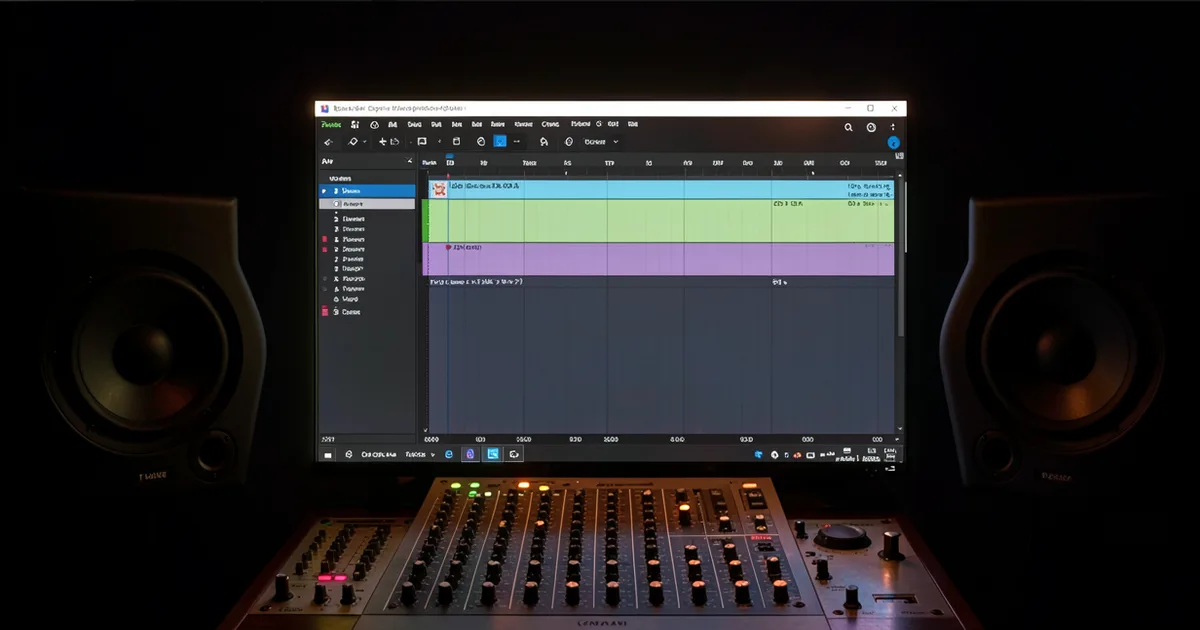Select the light blue clip in the timeline
This screenshot has width=1200, height=630.
tap(660, 189)
